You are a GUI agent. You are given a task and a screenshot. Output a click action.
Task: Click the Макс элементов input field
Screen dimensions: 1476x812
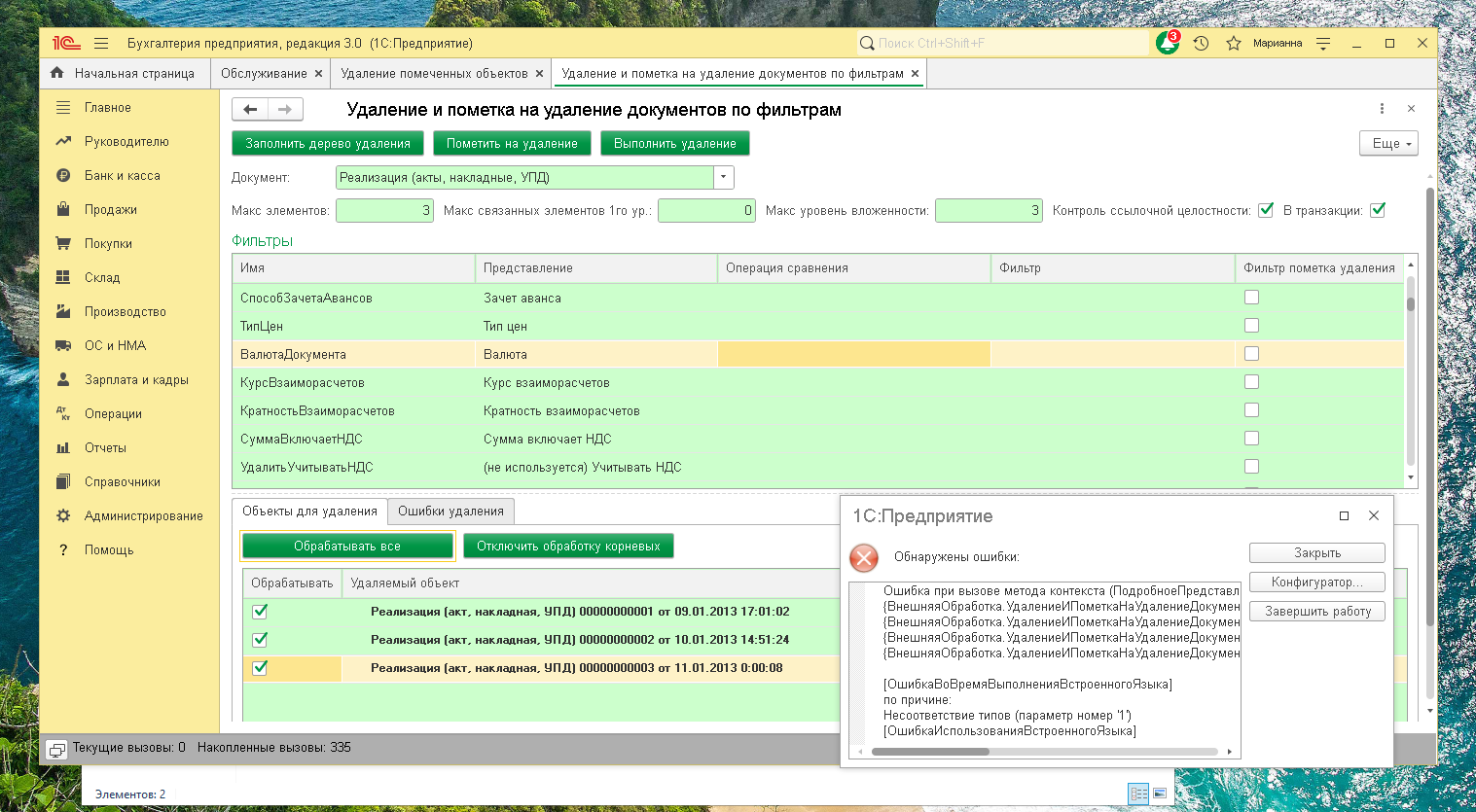tap(384, 210)
